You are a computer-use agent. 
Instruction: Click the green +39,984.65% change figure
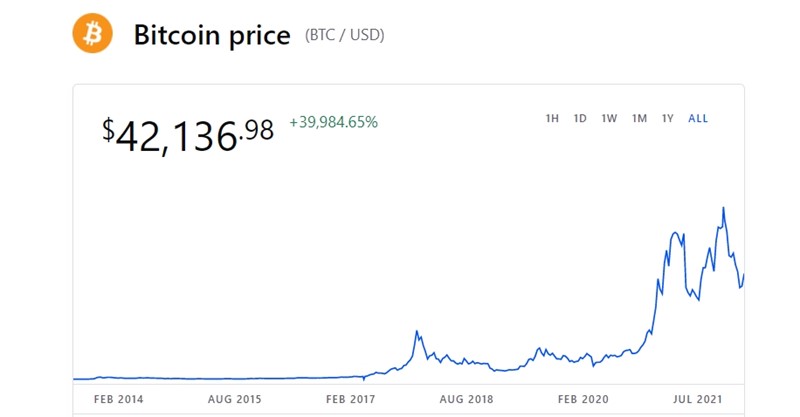tap(333, 122)
